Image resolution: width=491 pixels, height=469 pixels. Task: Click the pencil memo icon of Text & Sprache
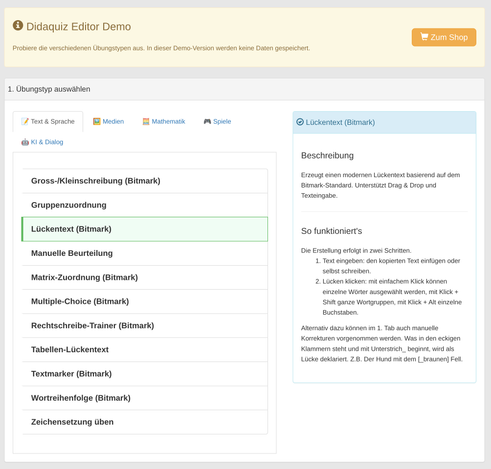coord(25,121)
